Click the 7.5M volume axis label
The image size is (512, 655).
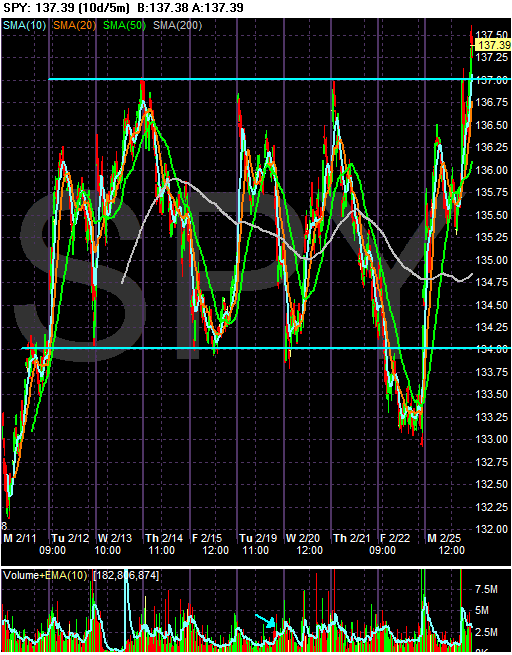pyautogui.click(x=487, y=590)
